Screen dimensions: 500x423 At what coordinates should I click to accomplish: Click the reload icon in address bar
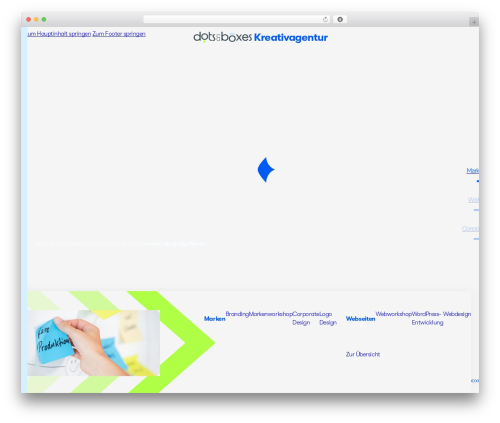click(x=325, y=20)
